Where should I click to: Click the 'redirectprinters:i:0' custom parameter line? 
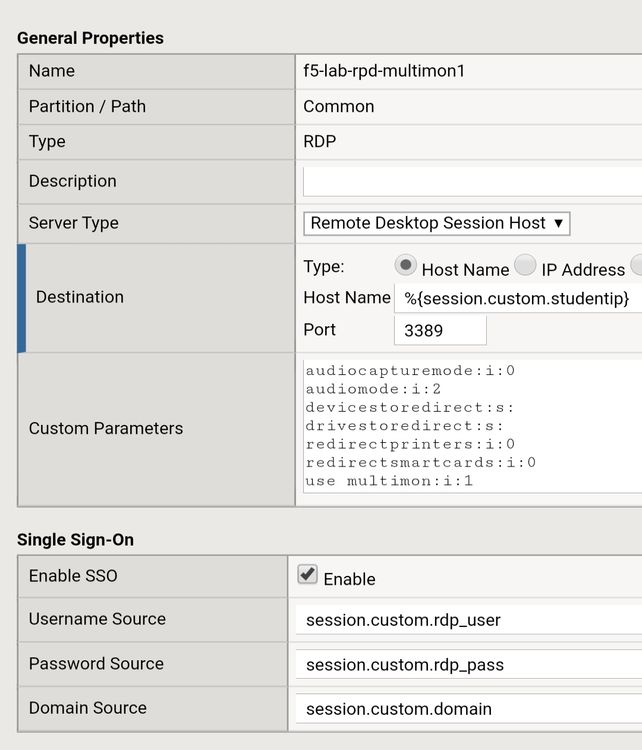410,444
